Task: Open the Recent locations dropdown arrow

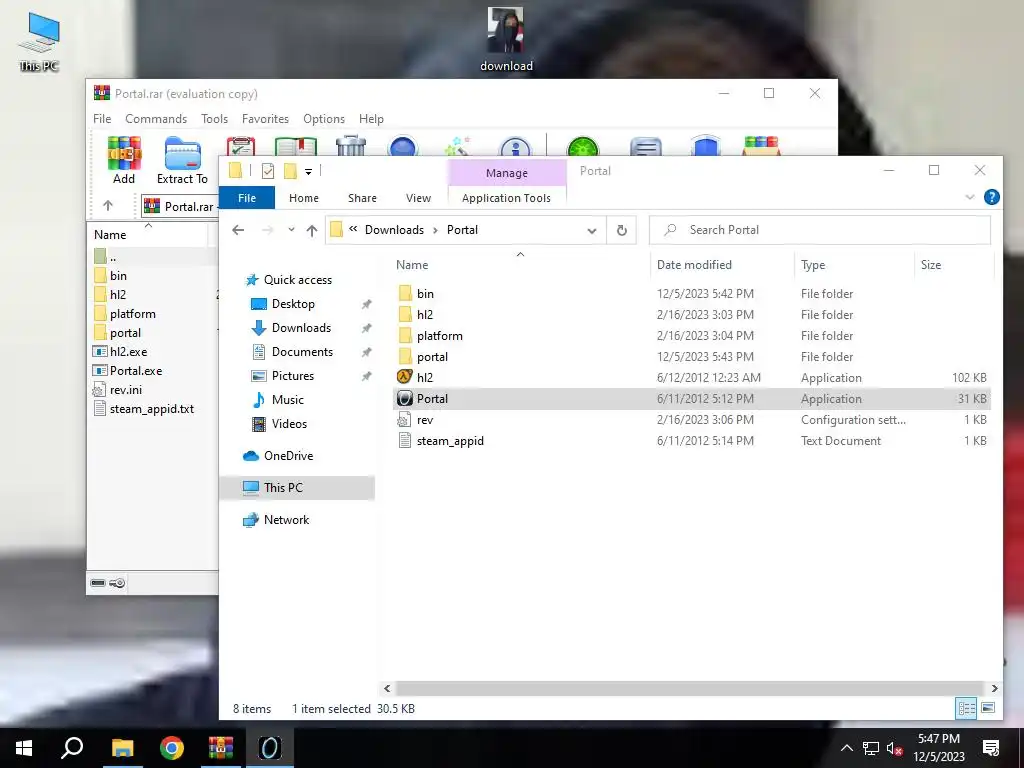Action: (x=291, y=230)
